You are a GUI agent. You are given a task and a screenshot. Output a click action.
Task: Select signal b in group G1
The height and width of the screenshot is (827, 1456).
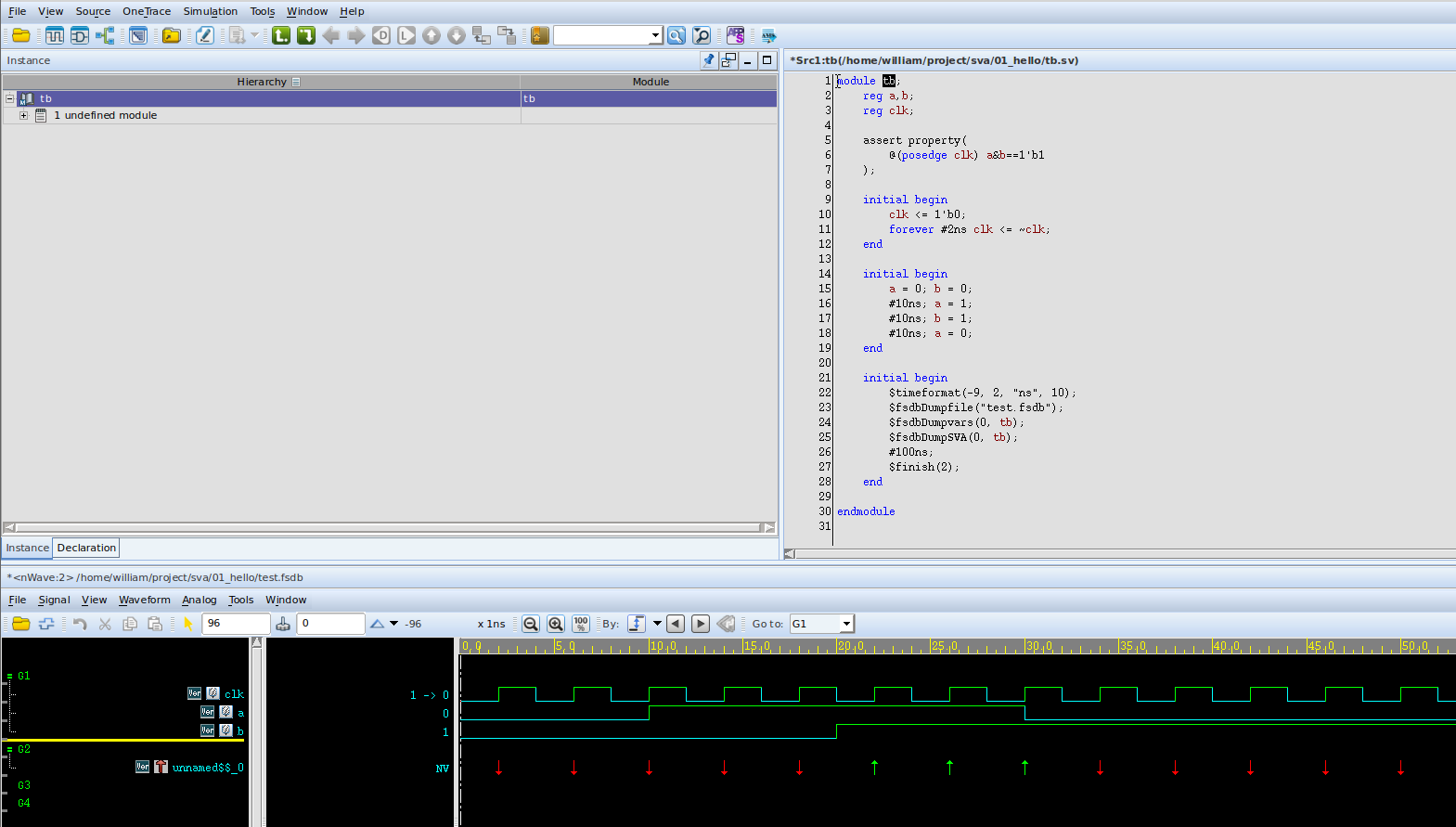click(240, 731)
